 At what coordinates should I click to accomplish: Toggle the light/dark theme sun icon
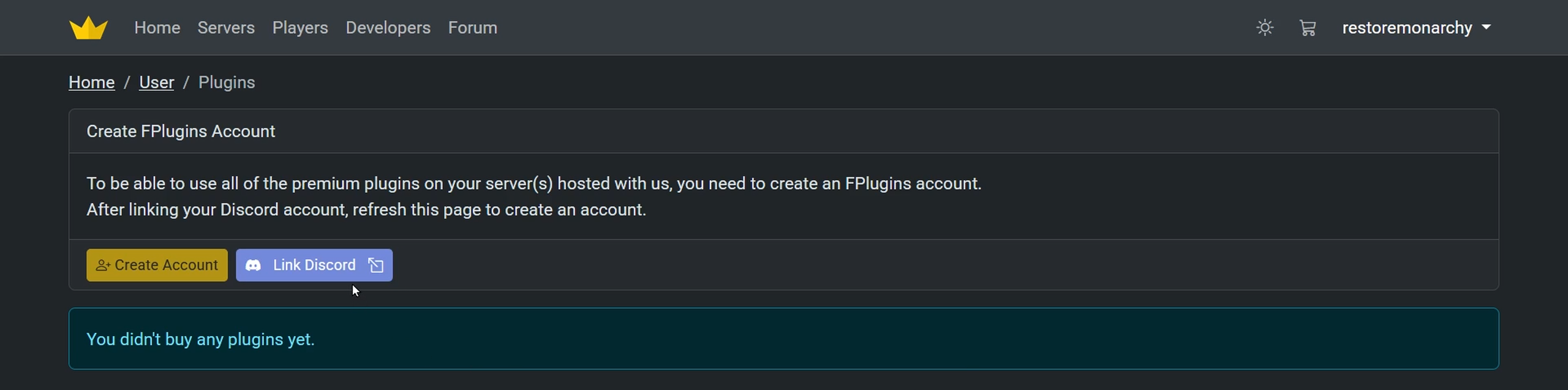pyautogui.click(x=1265, y=28)
